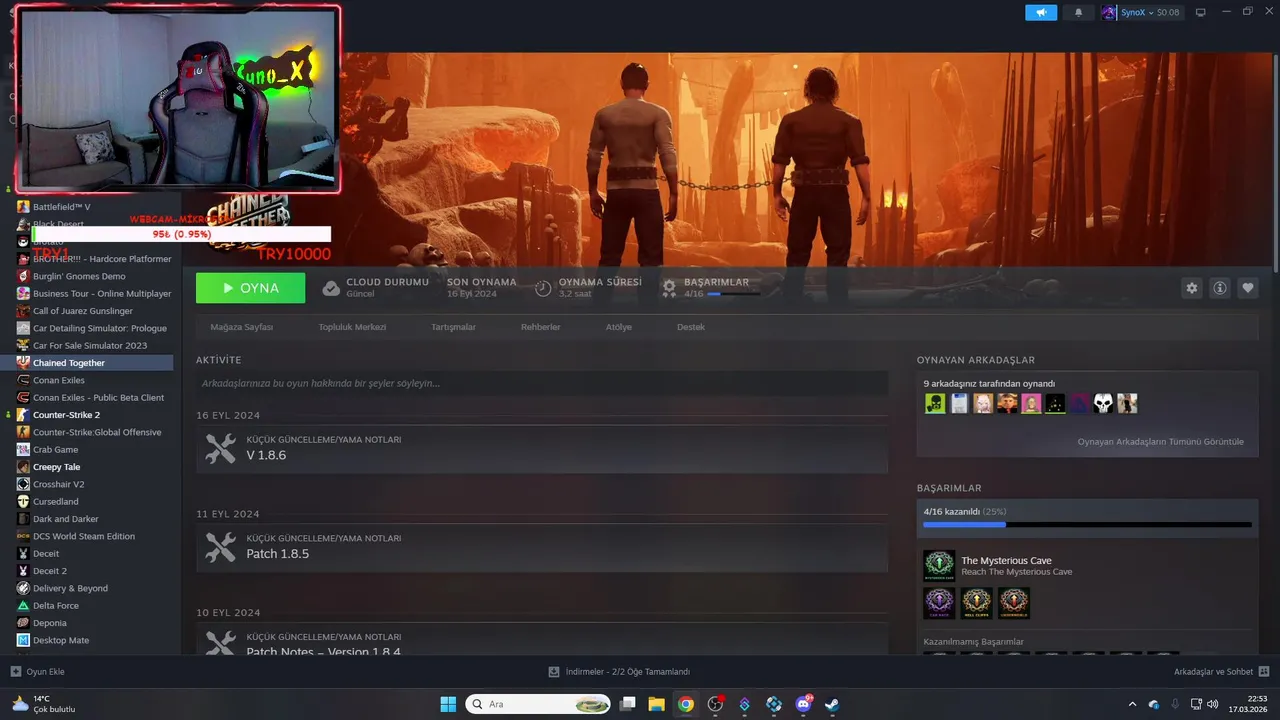This screenshot has height=720, width=1280.
Task: Click wrench icon beside V 1.8.6
Action: tap(220, 449)
